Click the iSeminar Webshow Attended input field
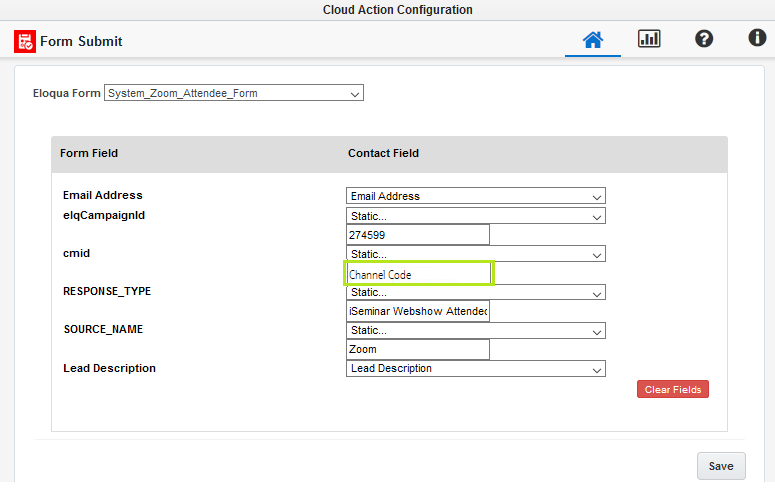 tap(417, 312)
